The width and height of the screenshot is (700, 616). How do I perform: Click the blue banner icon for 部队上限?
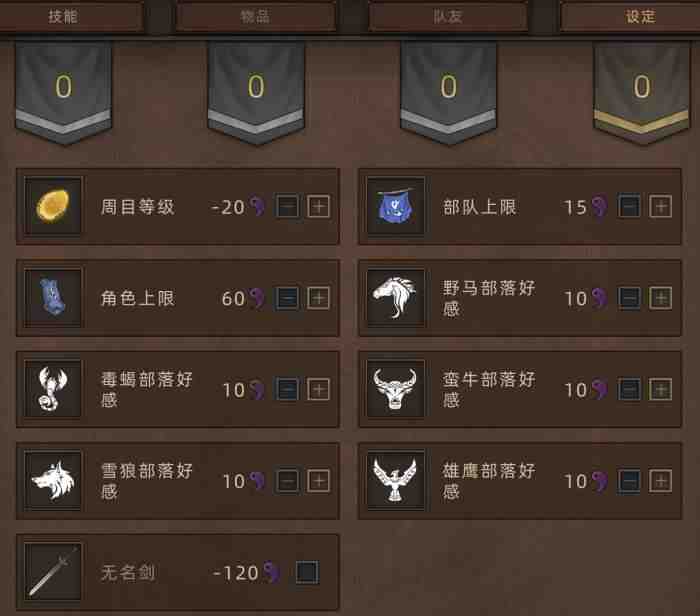[395, 206]
